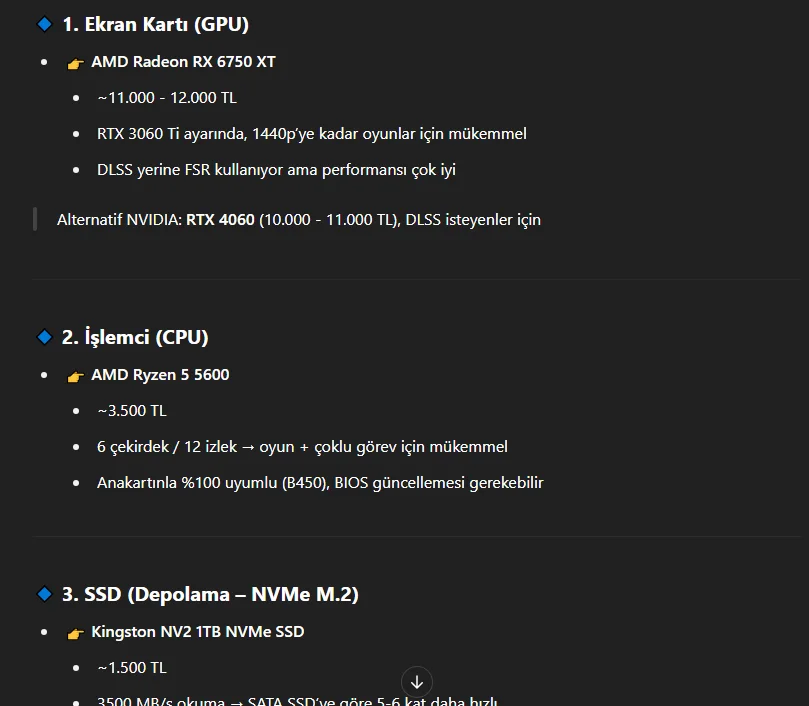Viewport: 809px width, 706px height.
Task: Click the blue diamond beside Ekran Kartı heading
Action: click(45, 24)
